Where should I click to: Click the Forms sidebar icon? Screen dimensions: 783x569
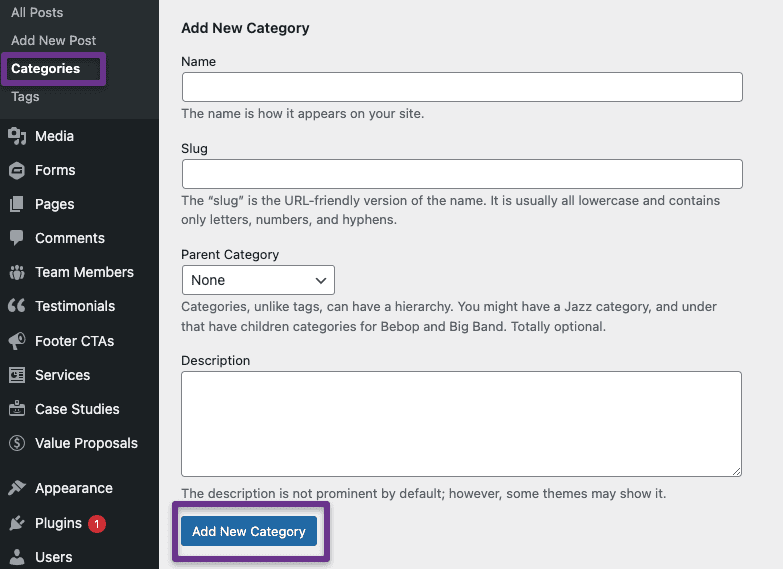pos(16,170)
